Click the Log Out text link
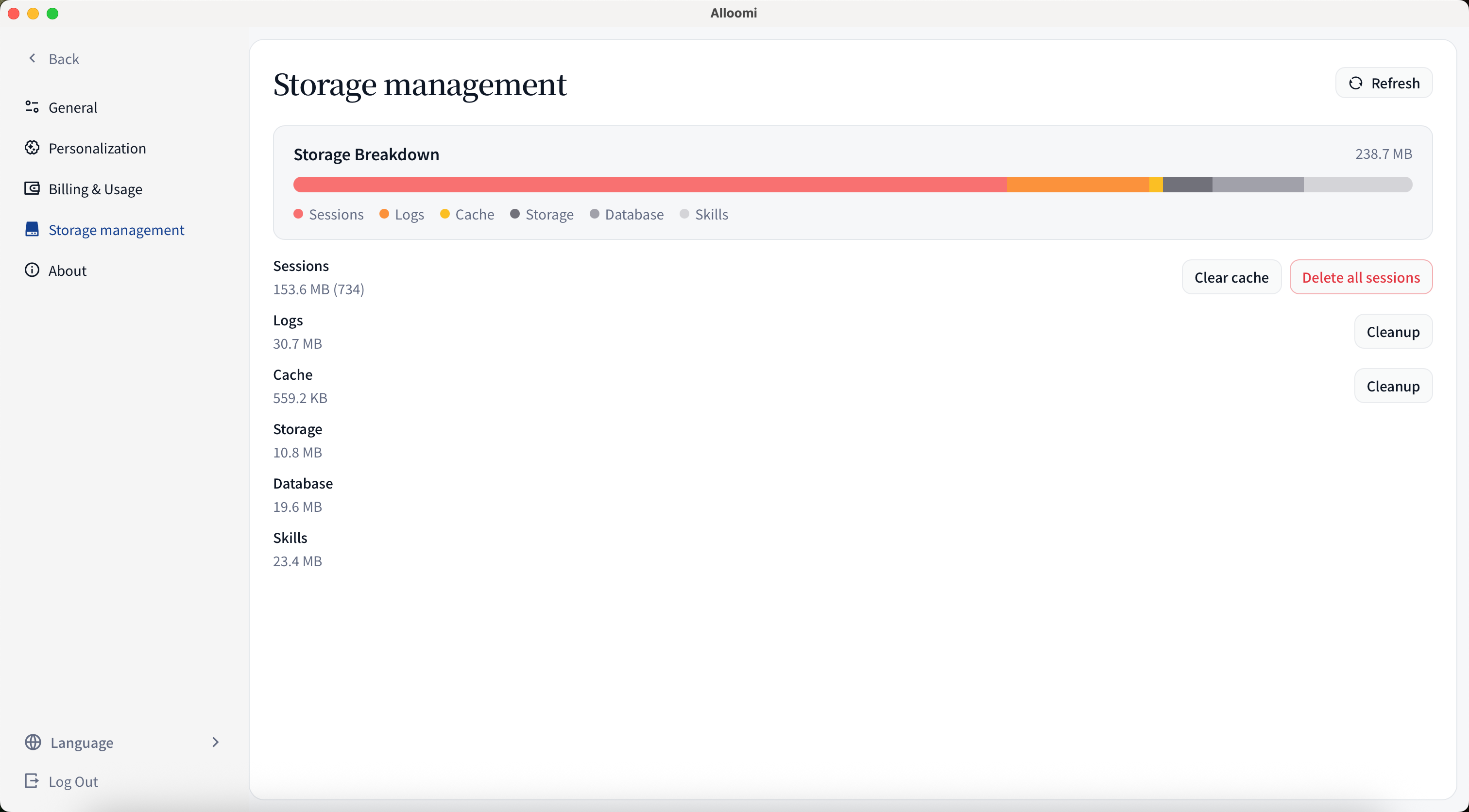Viewport: 1469px width, 812px height. [x=73, y=781]
